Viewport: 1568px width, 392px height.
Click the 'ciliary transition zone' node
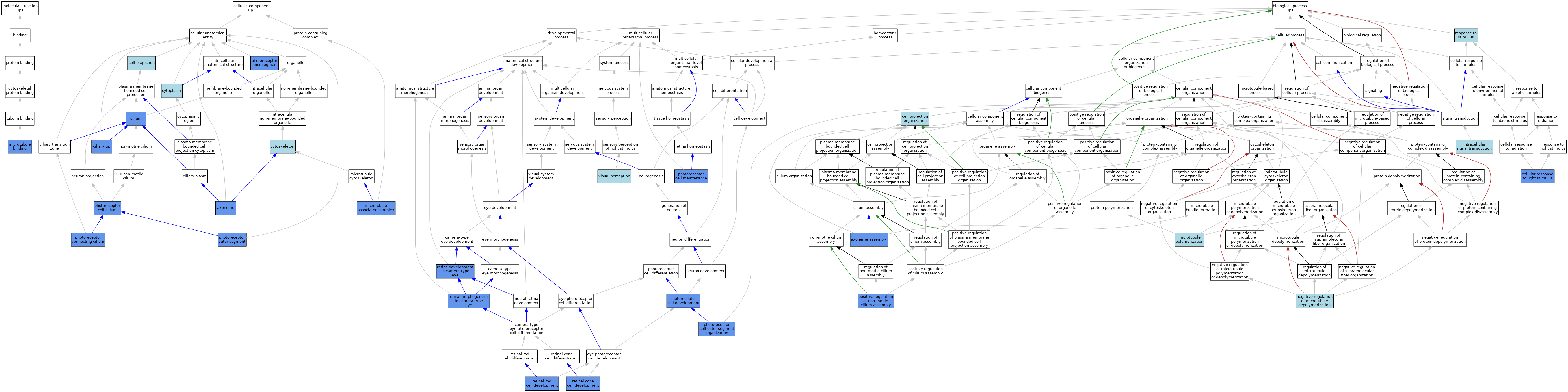[x=55, y=146]
